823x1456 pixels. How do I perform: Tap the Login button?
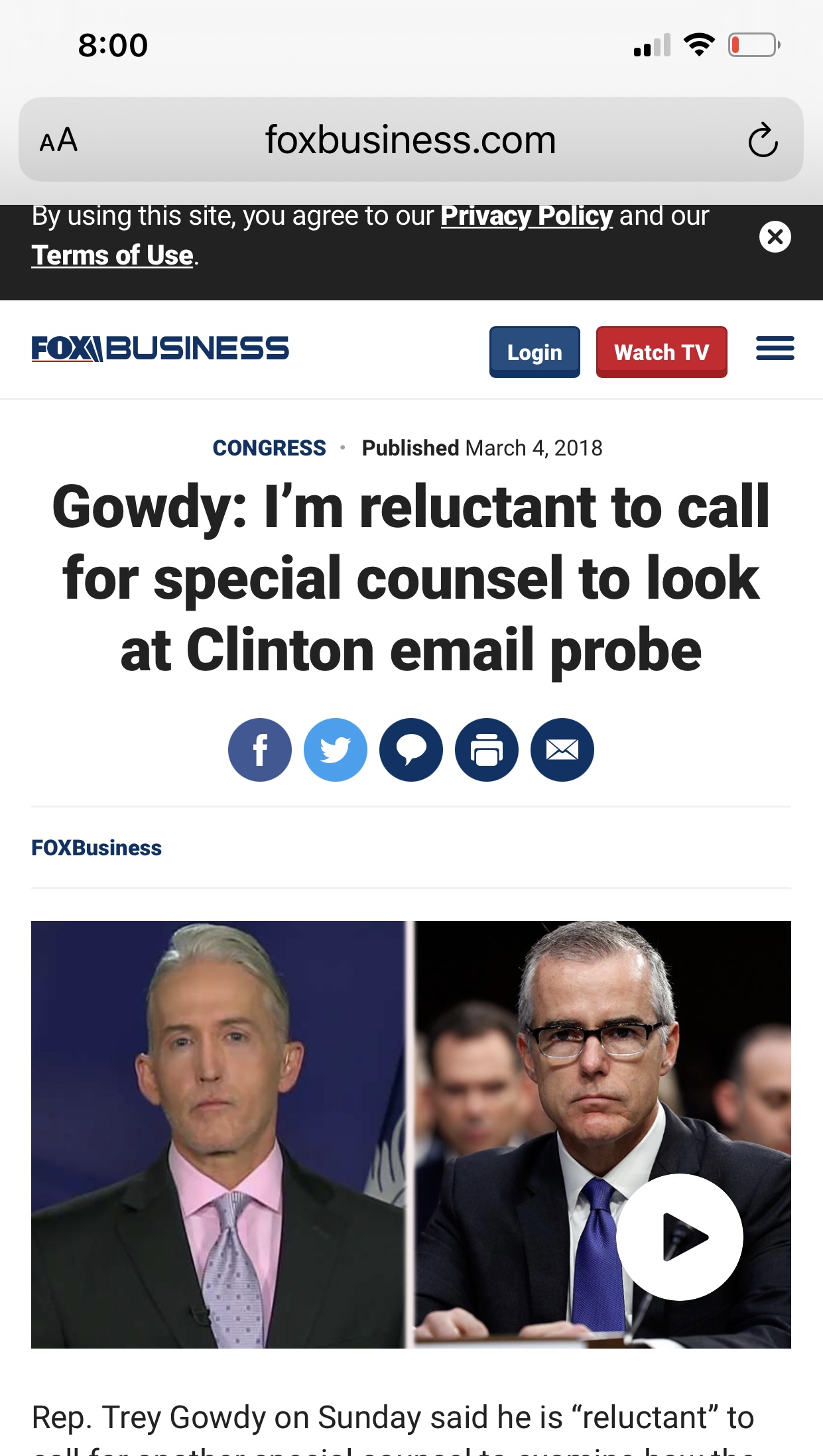535,352
